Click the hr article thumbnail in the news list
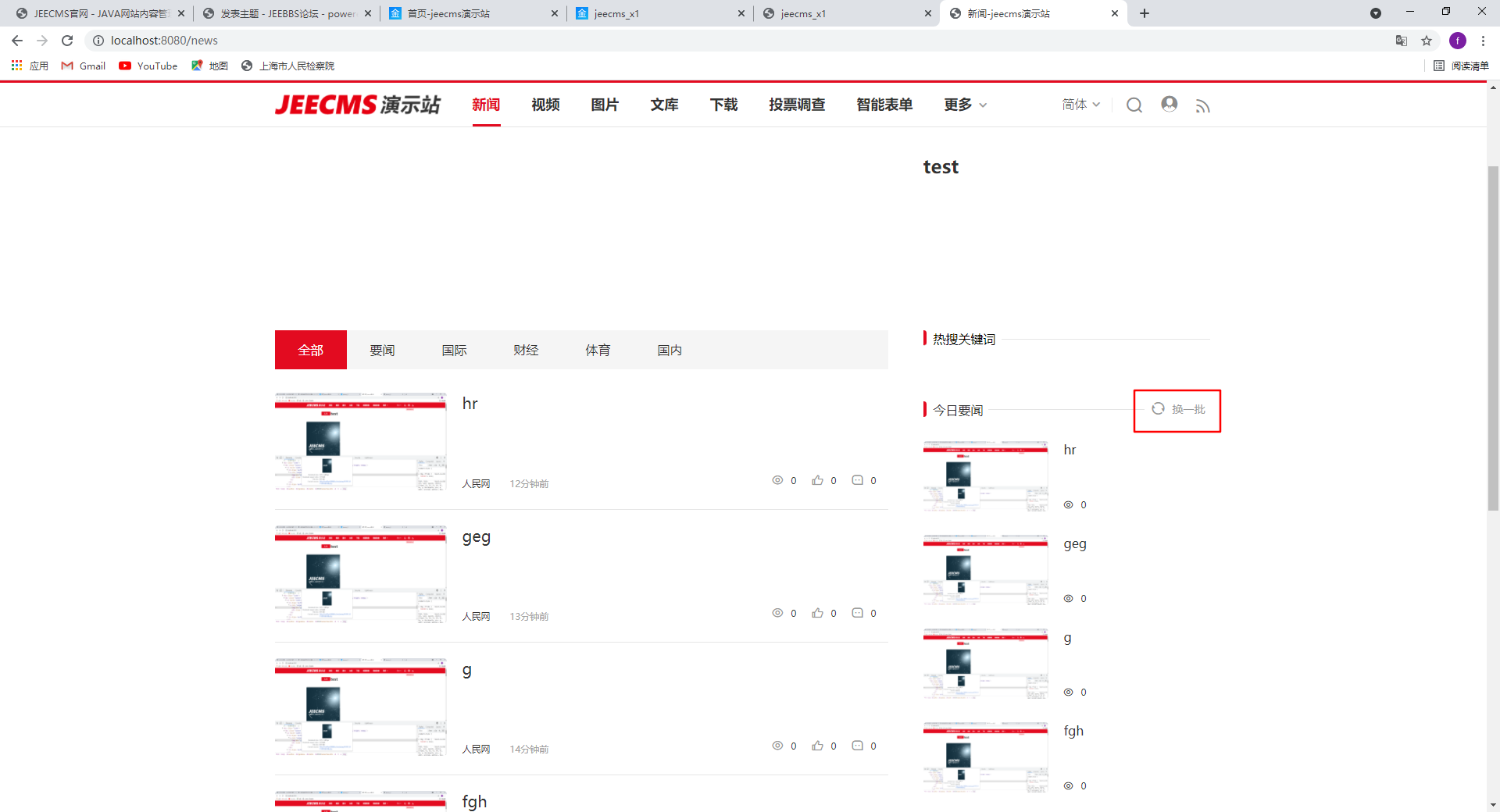 (360, 442)
